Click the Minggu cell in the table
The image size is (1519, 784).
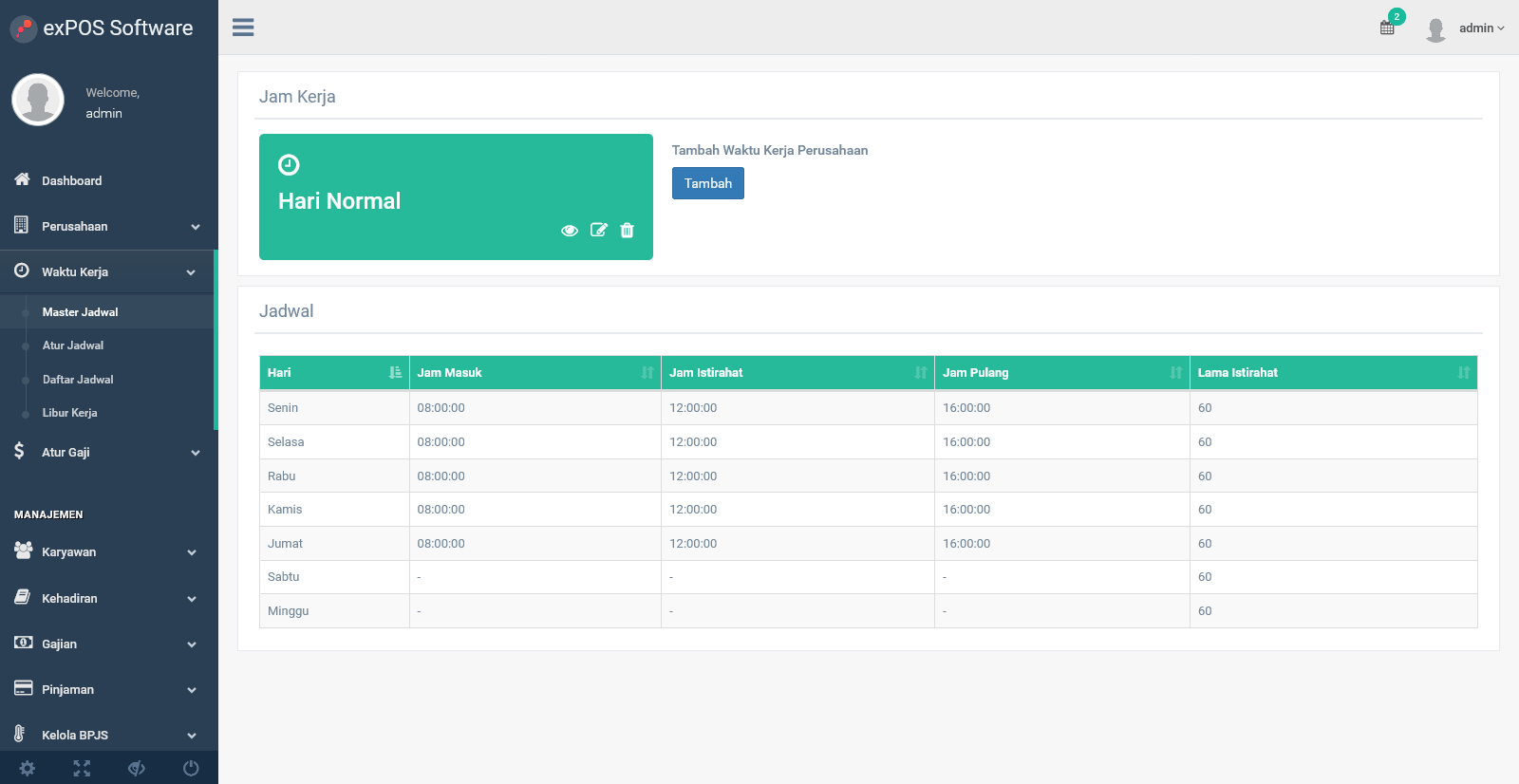point(334,611)
